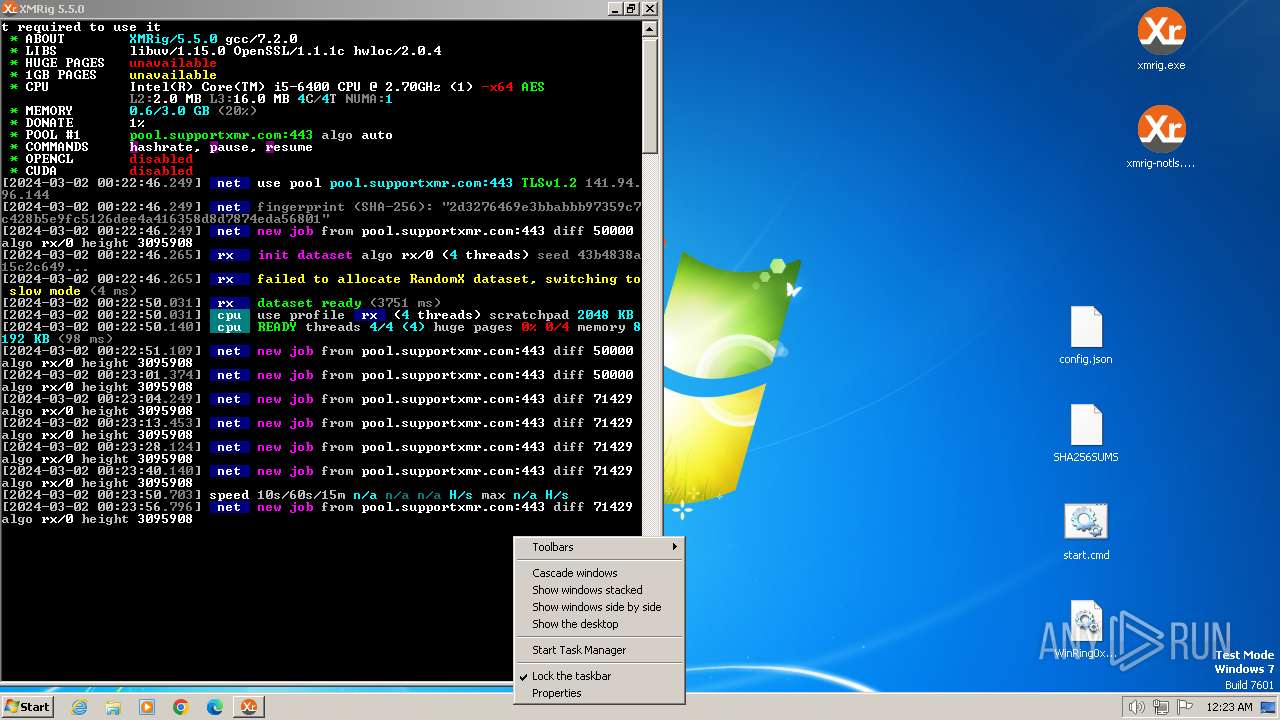Close the XMRig 5.5.0 window
The height and width of the screenshot is (720, 1280).
click(x=649, y=9)
